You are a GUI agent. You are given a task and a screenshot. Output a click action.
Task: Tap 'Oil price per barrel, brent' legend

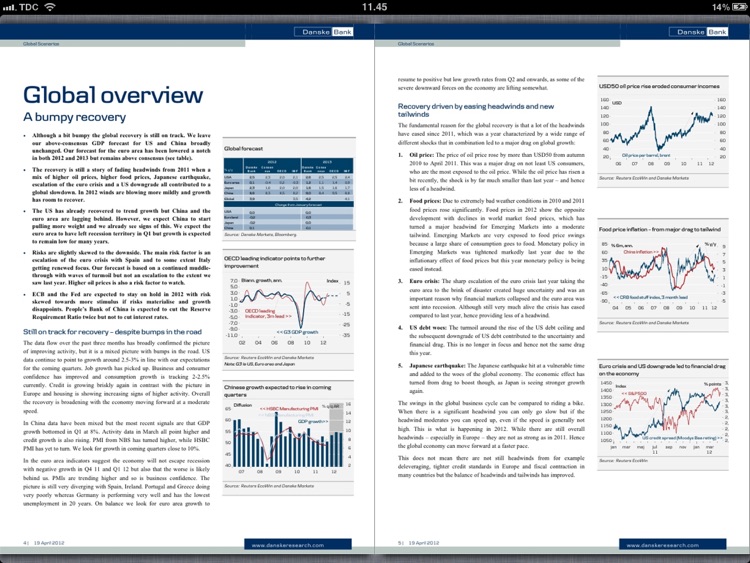(x=646, y=155)
